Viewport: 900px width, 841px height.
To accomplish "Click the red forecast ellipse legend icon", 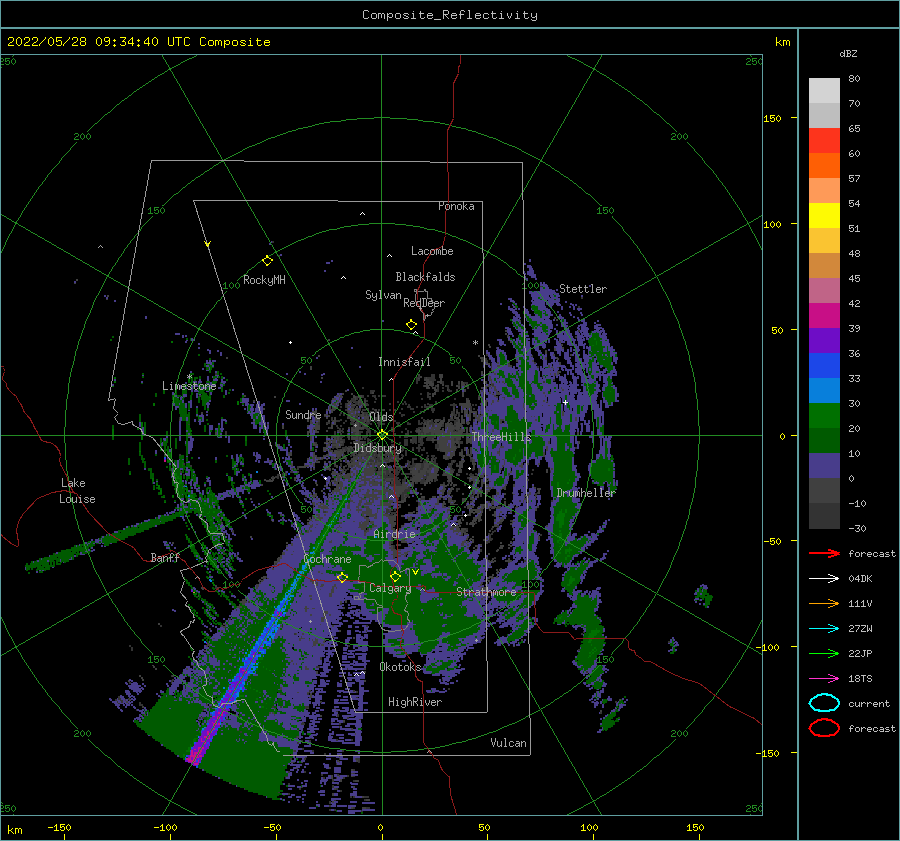I will pos(824,728).
